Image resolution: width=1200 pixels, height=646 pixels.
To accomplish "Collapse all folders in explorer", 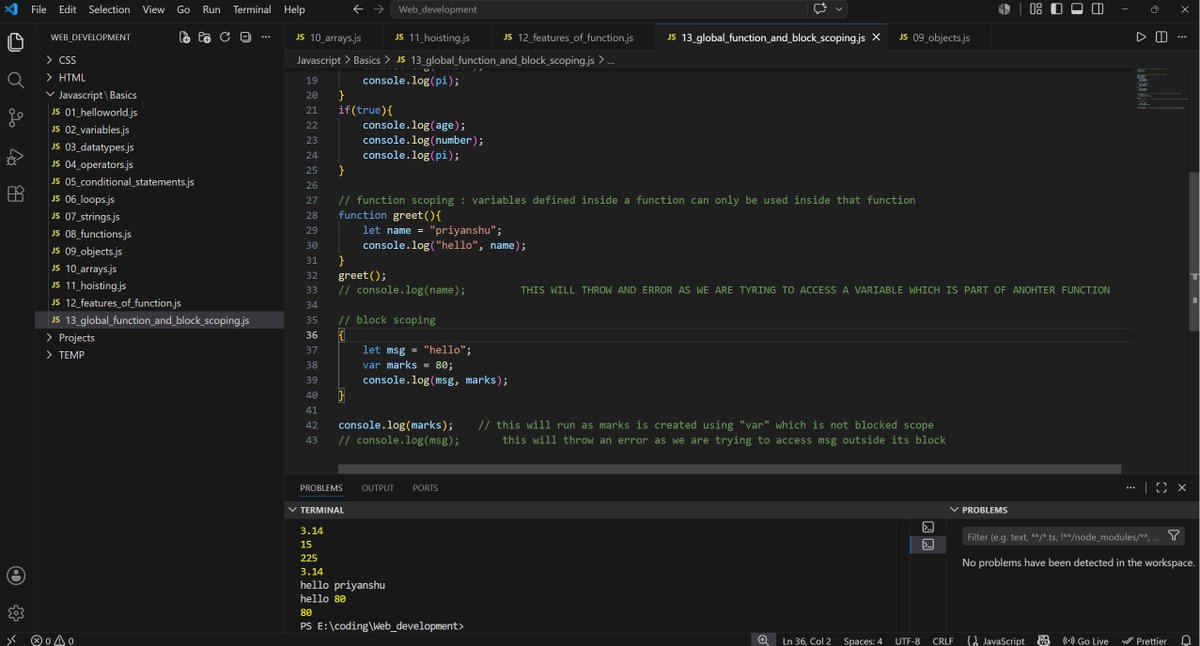I will (245, 37).
